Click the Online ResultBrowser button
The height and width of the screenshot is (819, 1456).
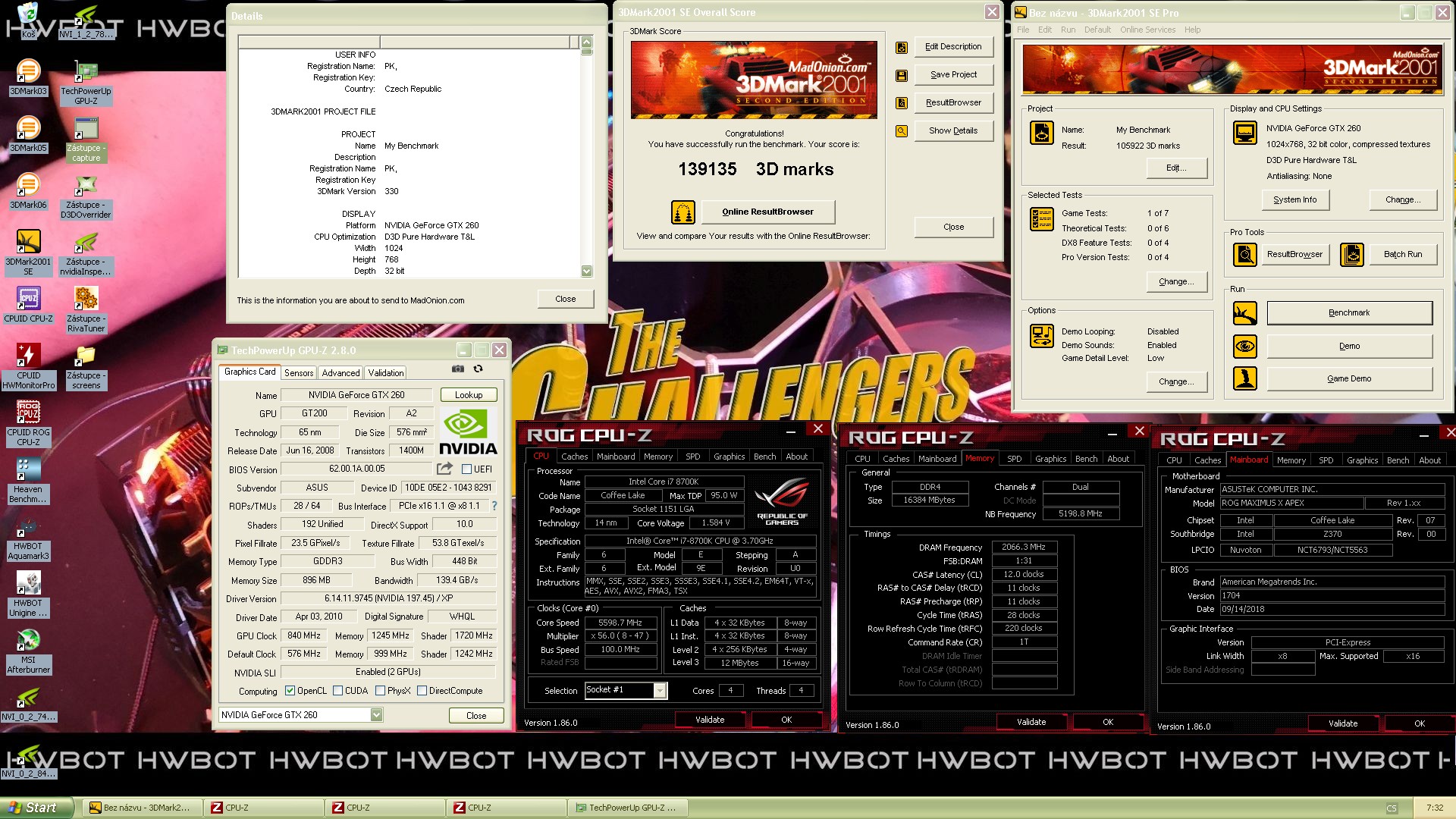coord(767,212)
